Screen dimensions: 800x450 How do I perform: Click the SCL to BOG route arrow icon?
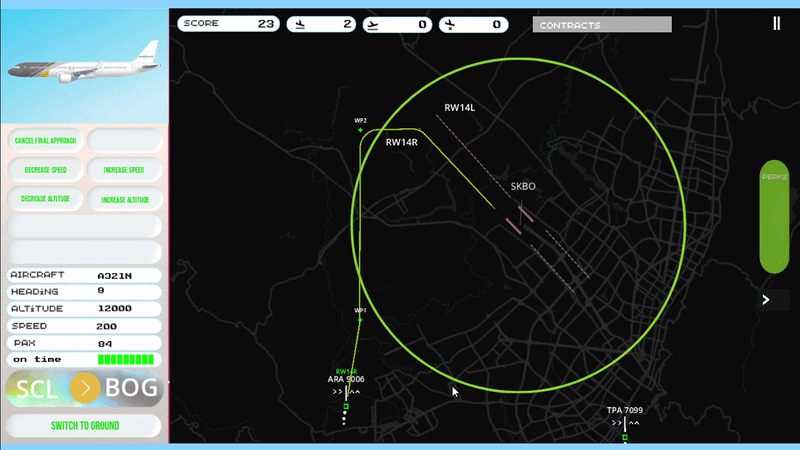point(85,388)
